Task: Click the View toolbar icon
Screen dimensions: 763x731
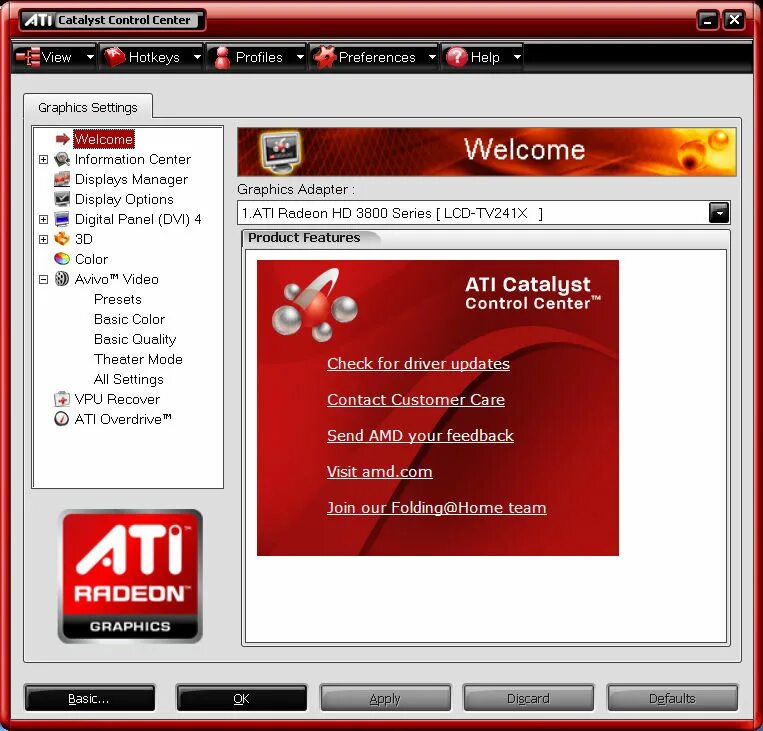Action: pos(27,57)
